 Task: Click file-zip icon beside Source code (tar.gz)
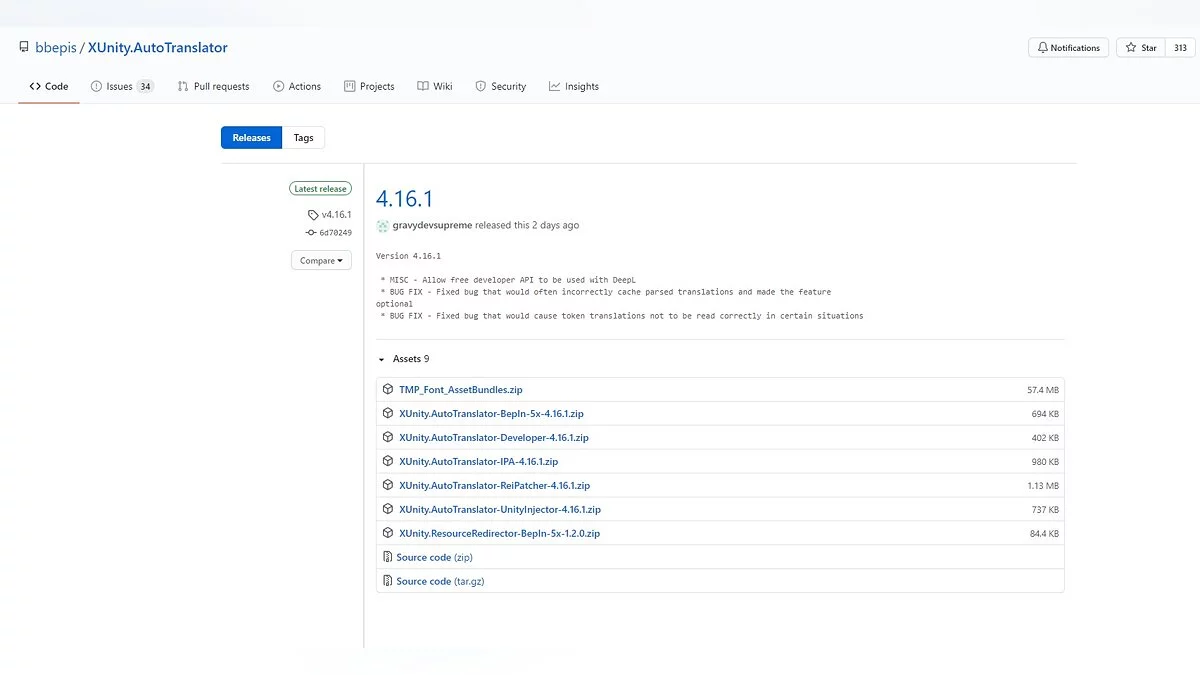(388, 581)
